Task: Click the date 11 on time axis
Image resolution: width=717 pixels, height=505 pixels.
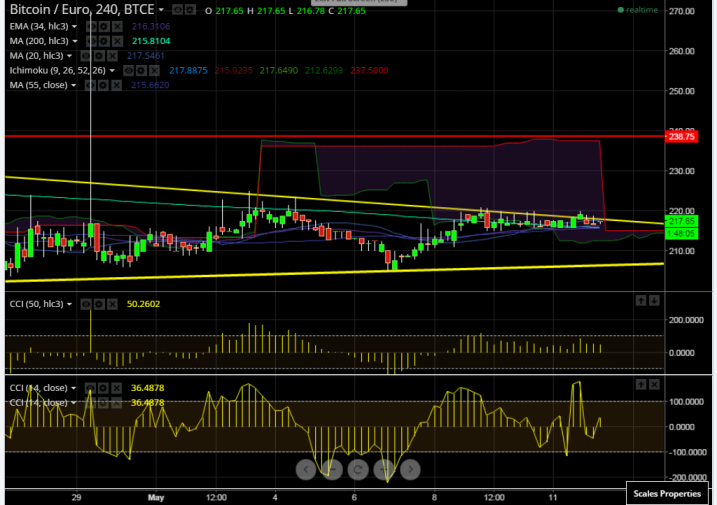Action: 553,498
